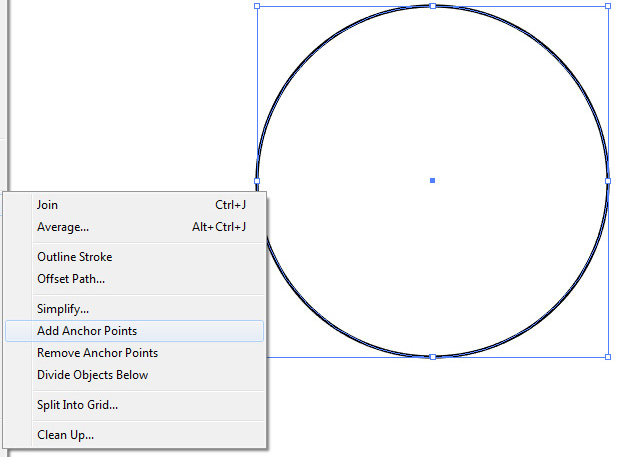This screenshot has width=627, height=457.
Task: Select Simplify... from the menu
Action: tap(63, 309)
